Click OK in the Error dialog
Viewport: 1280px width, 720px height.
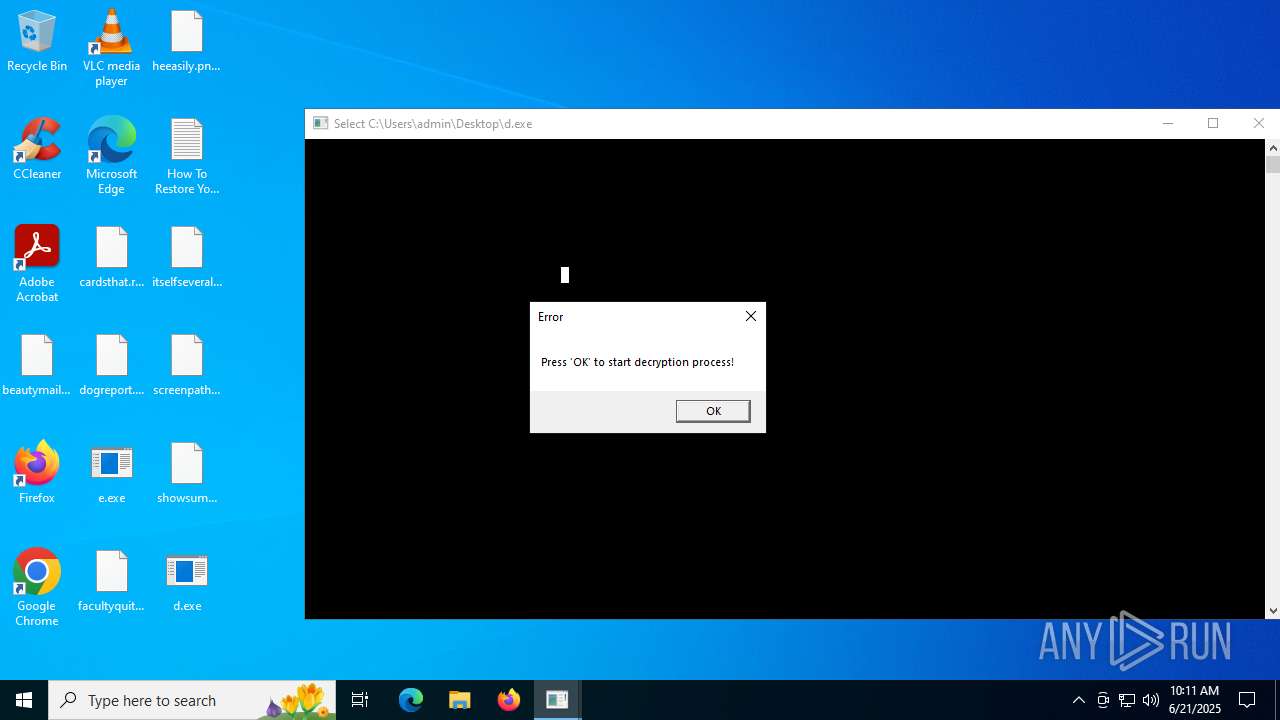[713, 411]
